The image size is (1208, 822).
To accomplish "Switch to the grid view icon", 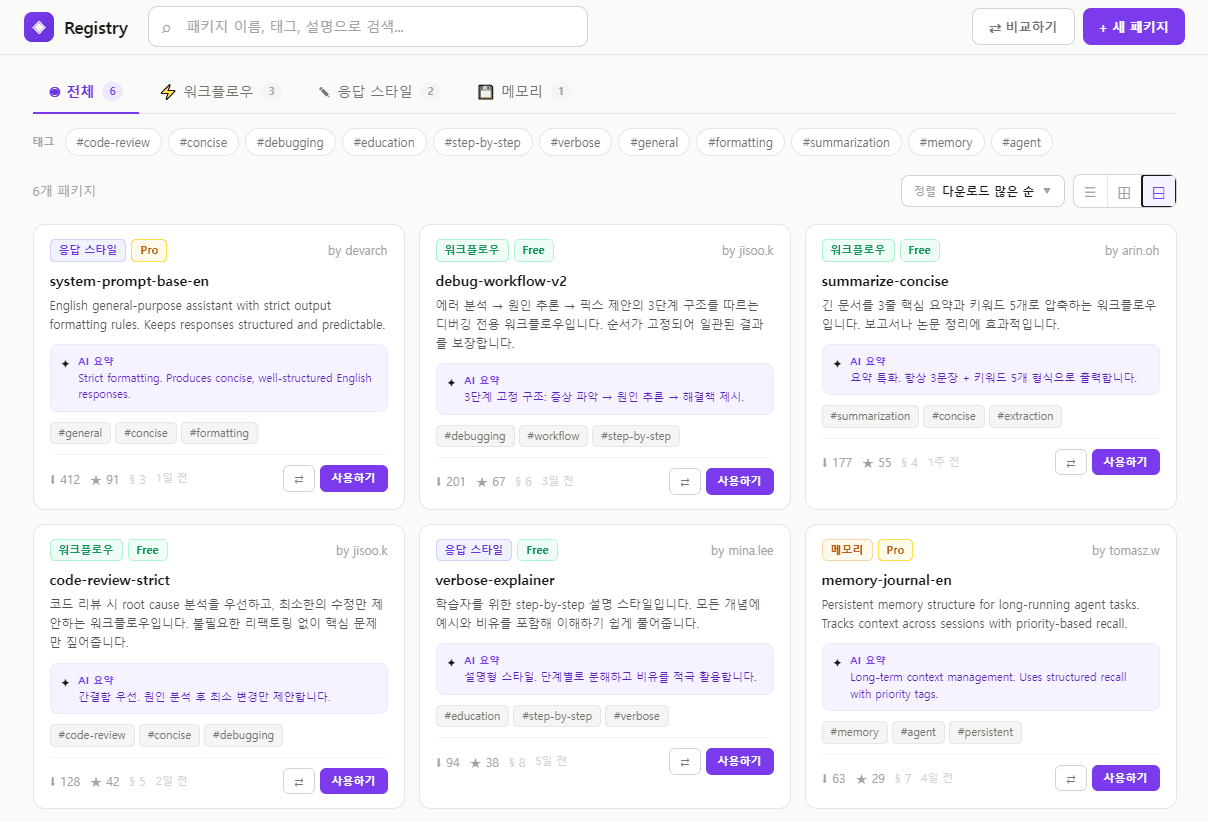I will coord(1122,191).
